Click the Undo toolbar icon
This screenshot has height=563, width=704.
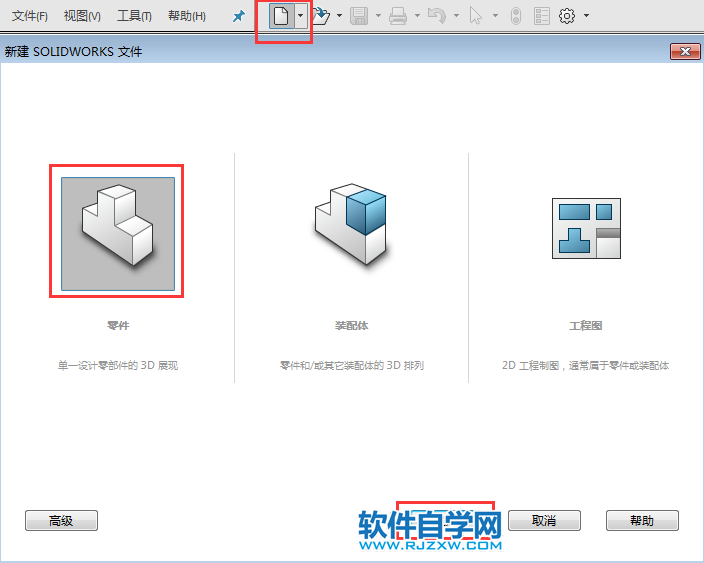(x=437, y=16)
